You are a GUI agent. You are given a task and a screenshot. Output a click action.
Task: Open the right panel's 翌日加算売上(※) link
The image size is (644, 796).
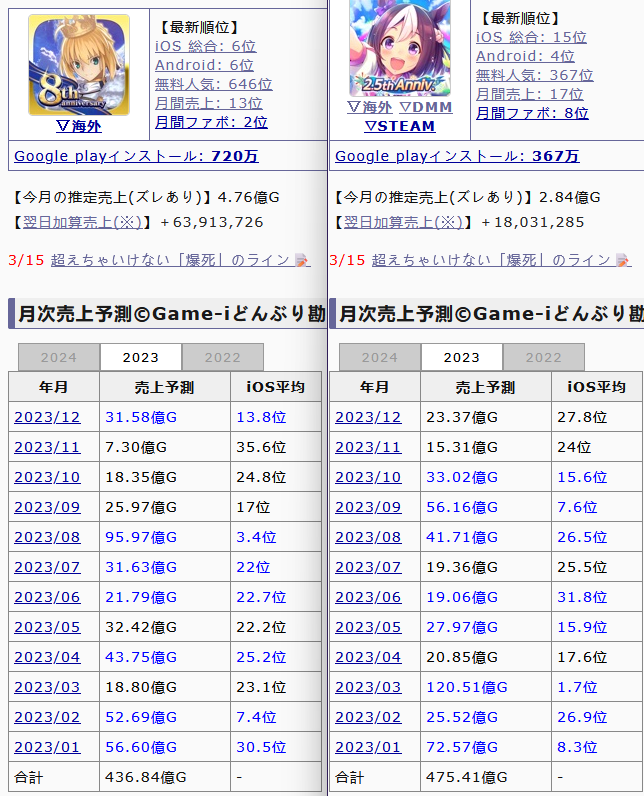pyautogui.click(x=403, y=222)
